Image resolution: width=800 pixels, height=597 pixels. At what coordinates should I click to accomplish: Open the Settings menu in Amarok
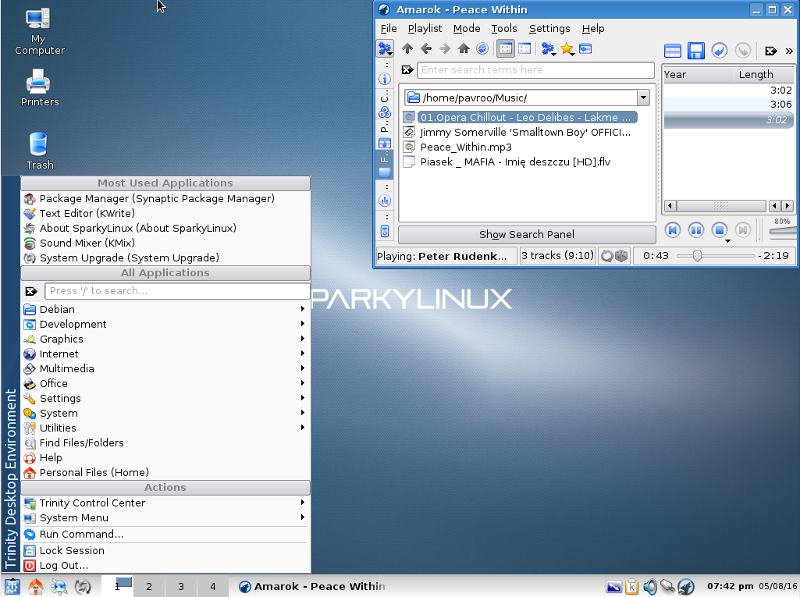pos(549,29)
